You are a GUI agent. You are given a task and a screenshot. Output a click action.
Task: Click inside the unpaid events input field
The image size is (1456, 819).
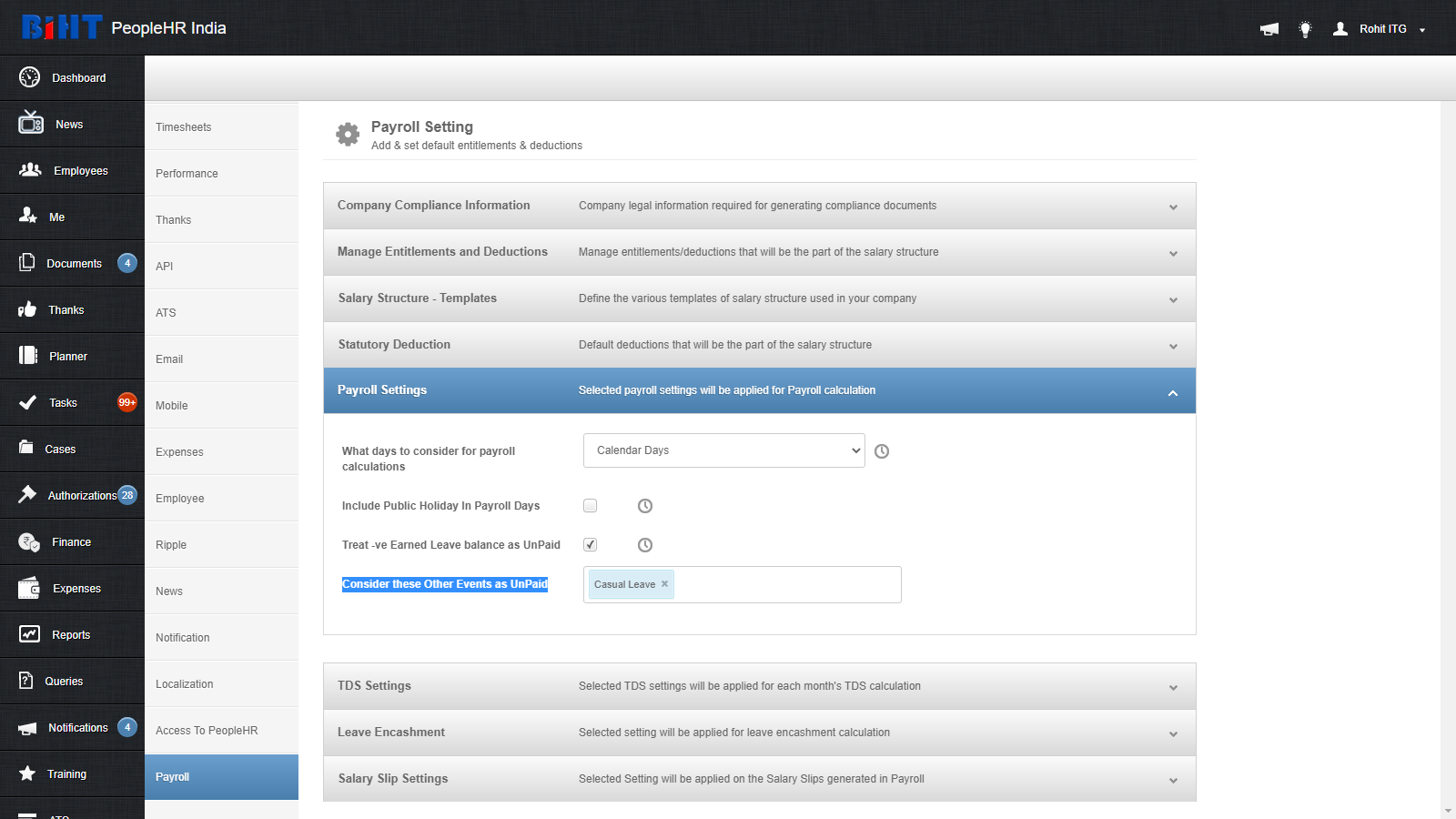pyautogui.click(x=787, y=584)
